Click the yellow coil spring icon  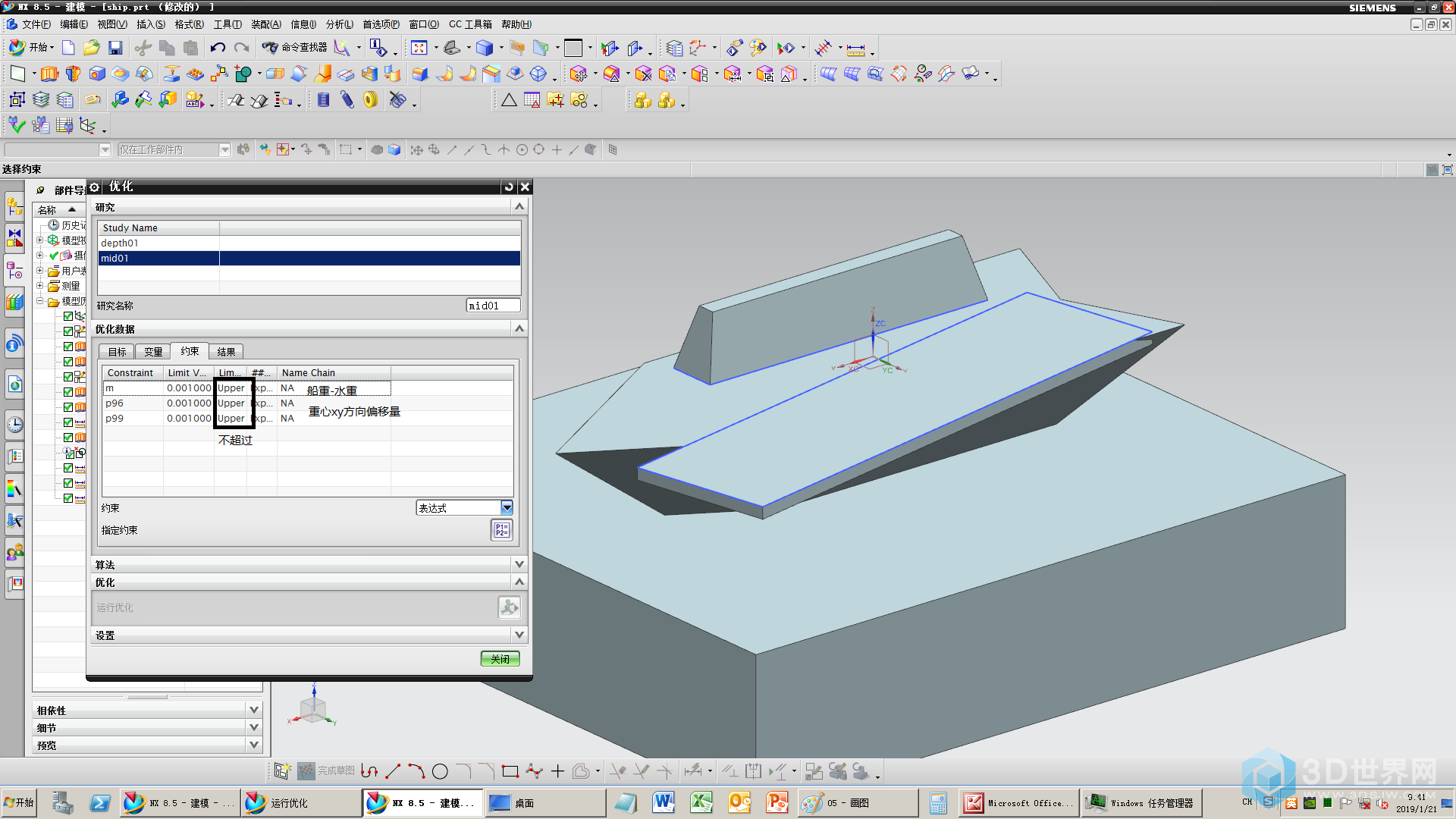click(370, 99)
